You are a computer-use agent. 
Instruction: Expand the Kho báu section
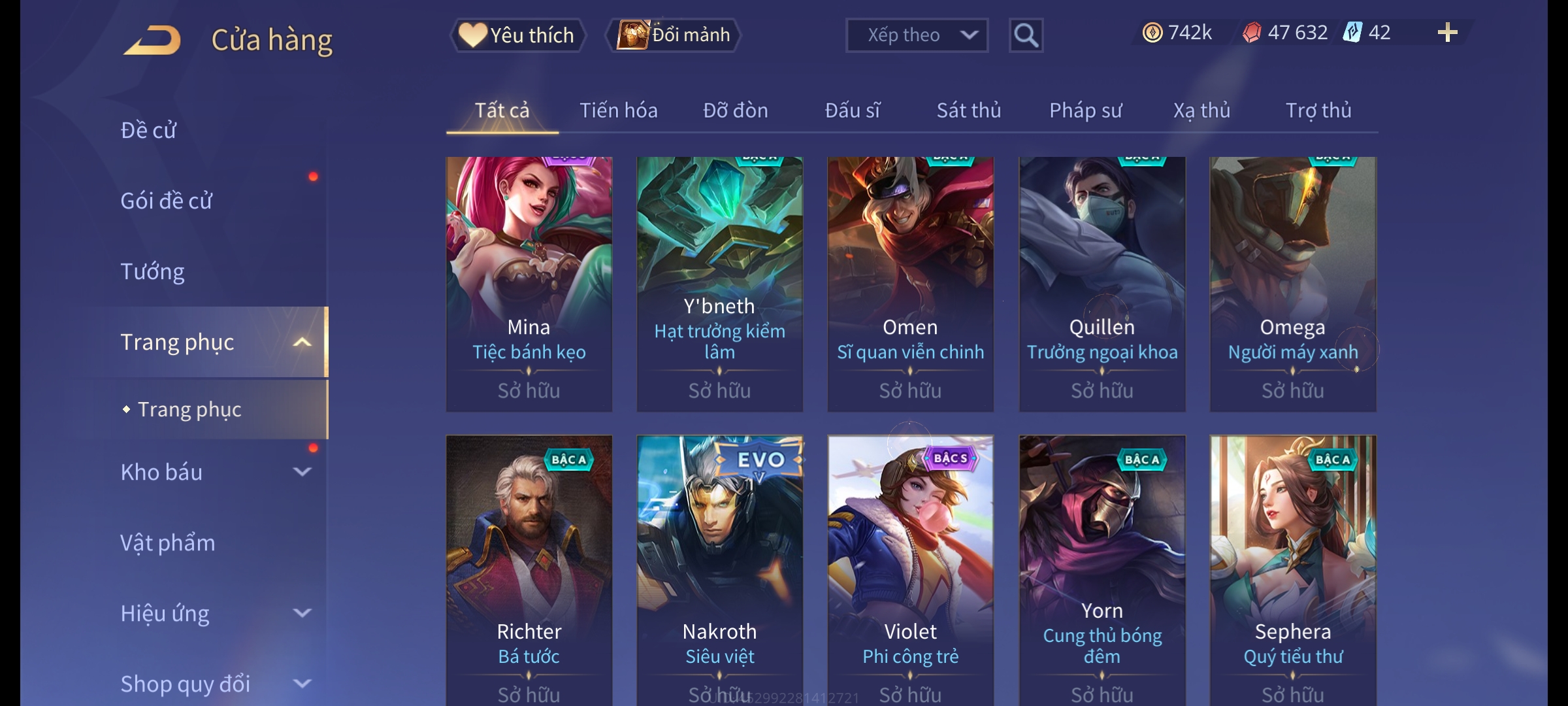pos(302,472)
